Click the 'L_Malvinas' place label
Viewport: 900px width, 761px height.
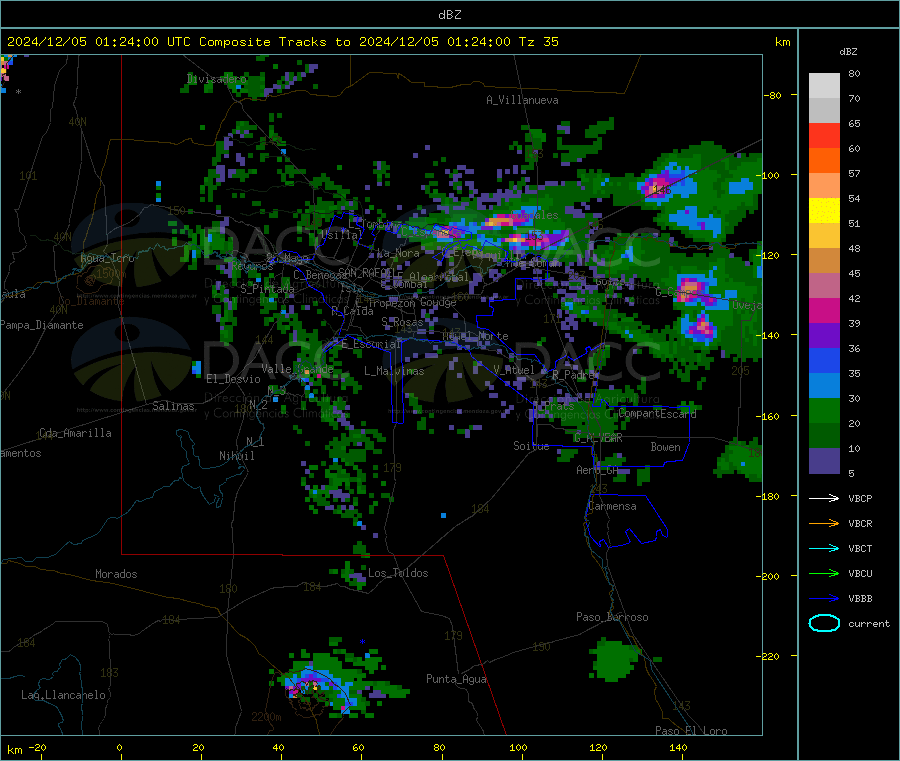pos(394,371)
